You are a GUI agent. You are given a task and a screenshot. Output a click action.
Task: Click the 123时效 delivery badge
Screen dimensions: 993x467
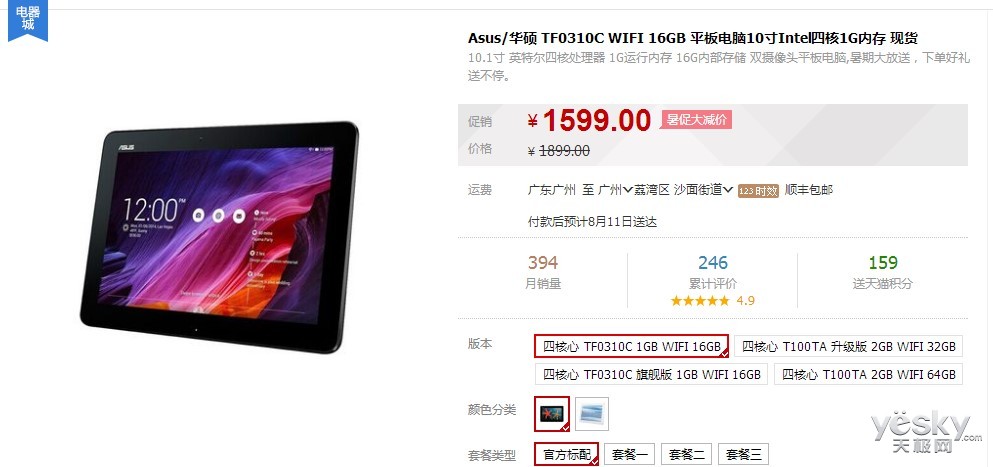click(758, 190)
